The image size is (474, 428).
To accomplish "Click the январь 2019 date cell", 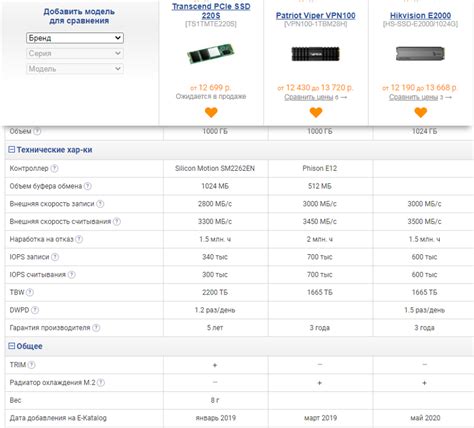I will (x=216, y=418).
